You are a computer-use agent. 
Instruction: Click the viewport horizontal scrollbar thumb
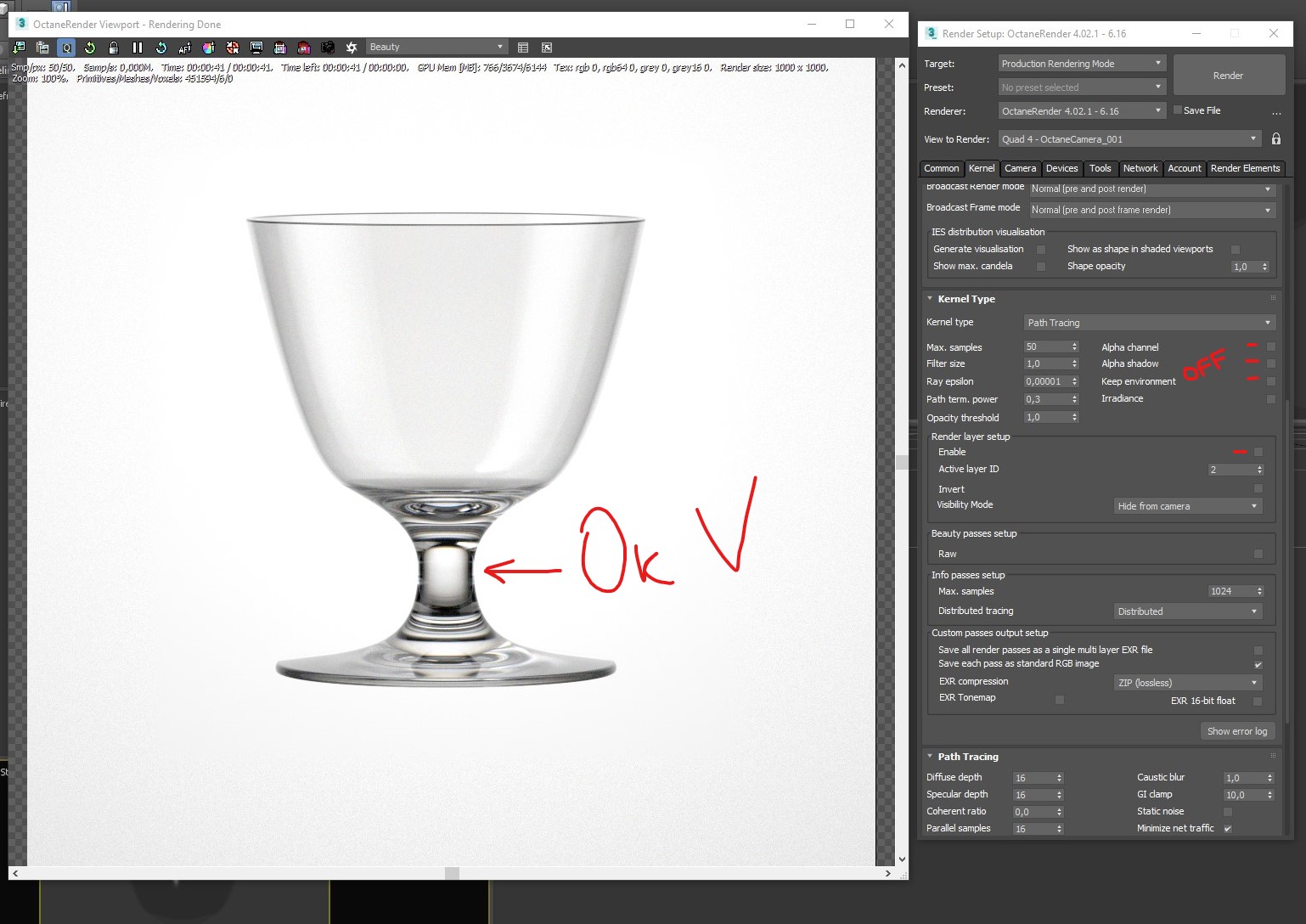tap(453, 873)
